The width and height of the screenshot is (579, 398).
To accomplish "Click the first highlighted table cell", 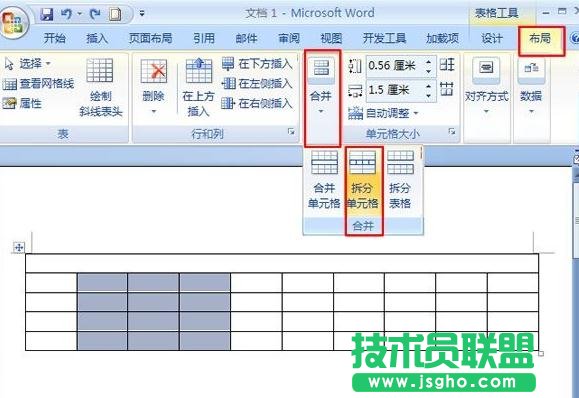I will click(x=102, y=282).
